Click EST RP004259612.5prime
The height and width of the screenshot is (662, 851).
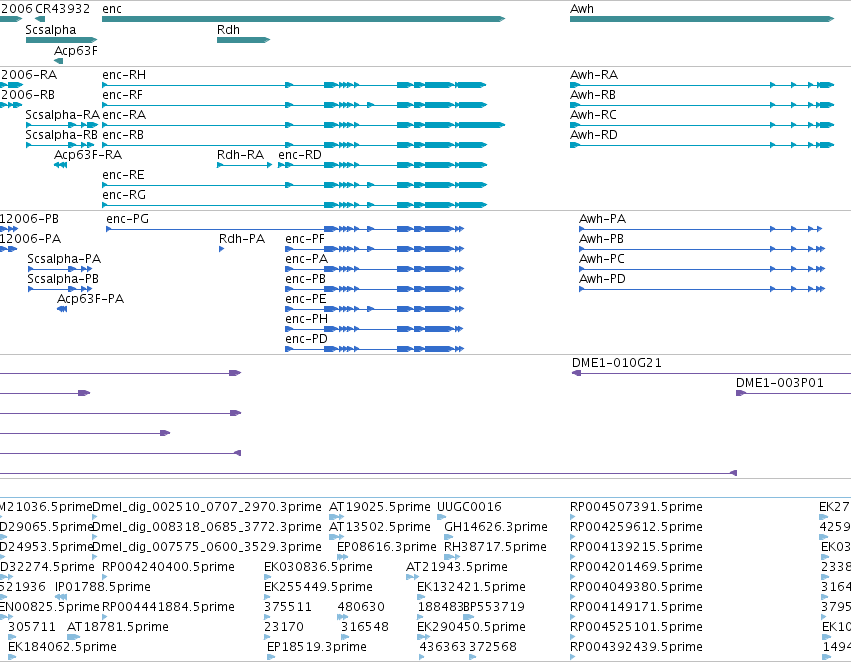coord(636,527)
